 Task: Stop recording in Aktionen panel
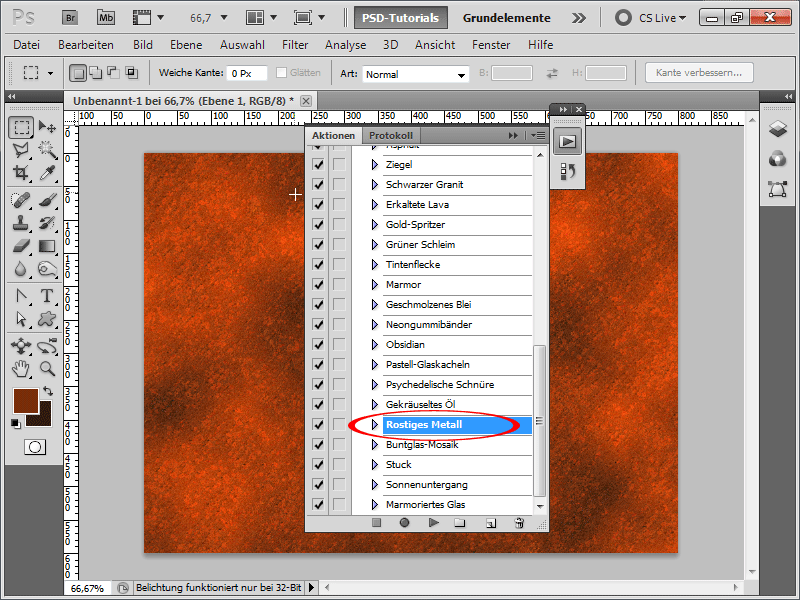(377, 522)
